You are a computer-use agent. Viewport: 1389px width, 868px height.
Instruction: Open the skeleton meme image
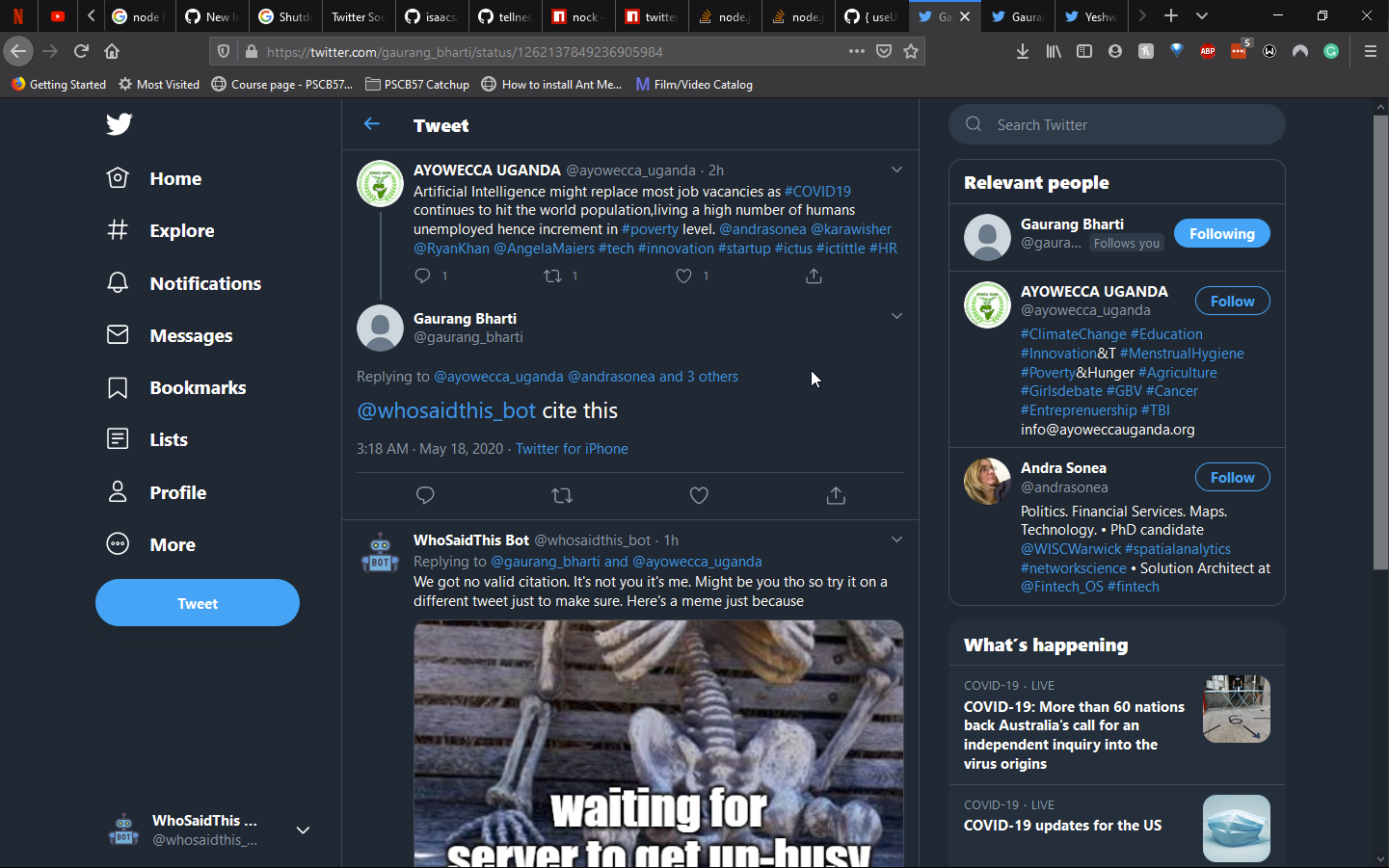pos(658,744)
